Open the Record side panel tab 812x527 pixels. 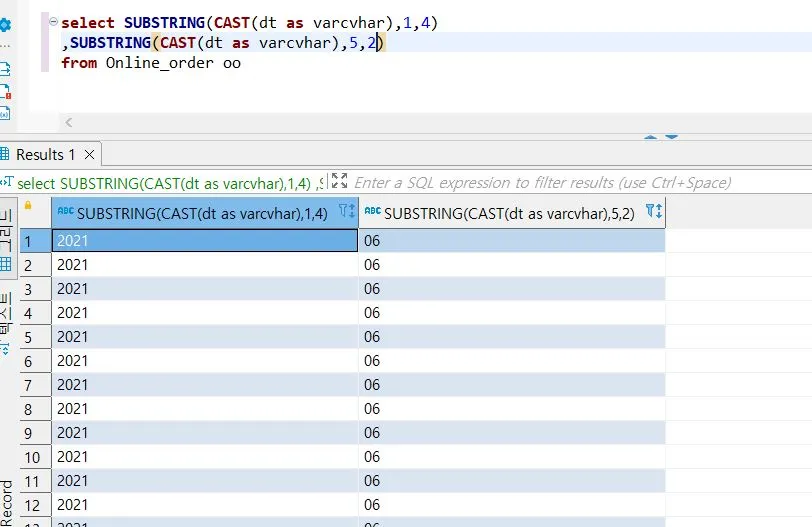pyautogui.click(x=6, y=504)
